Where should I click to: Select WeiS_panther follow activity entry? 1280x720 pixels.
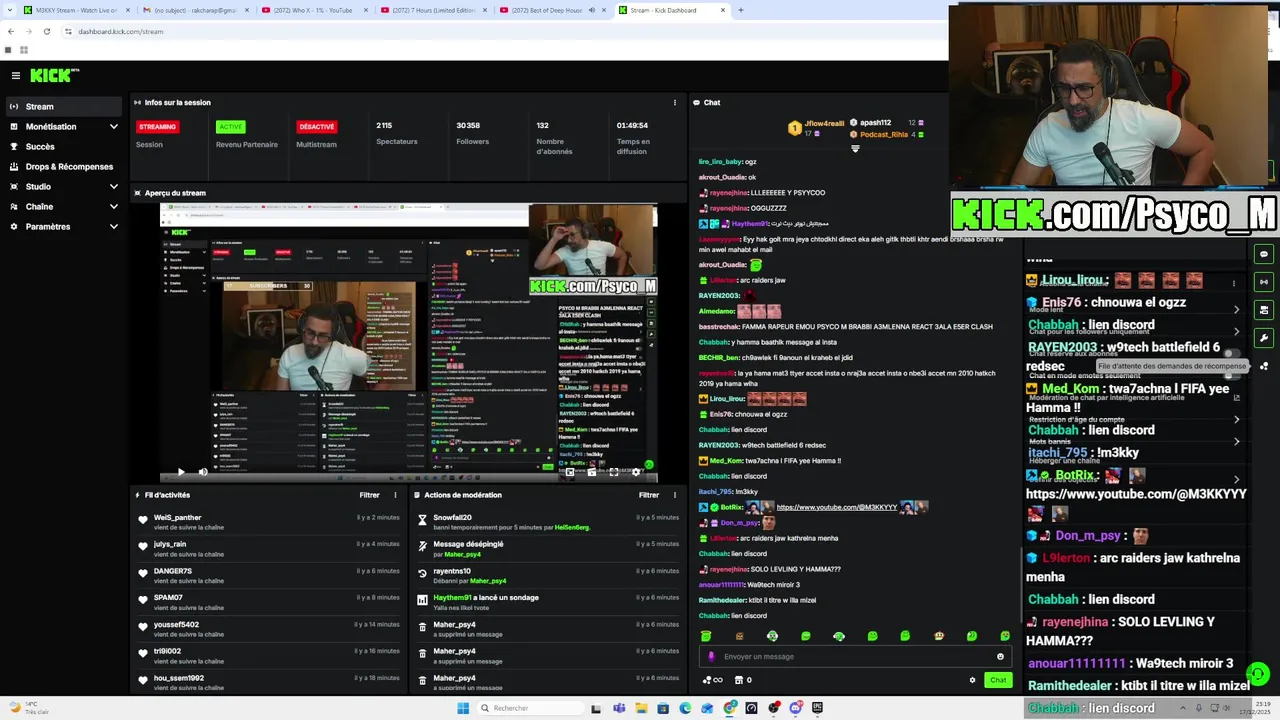270,522
